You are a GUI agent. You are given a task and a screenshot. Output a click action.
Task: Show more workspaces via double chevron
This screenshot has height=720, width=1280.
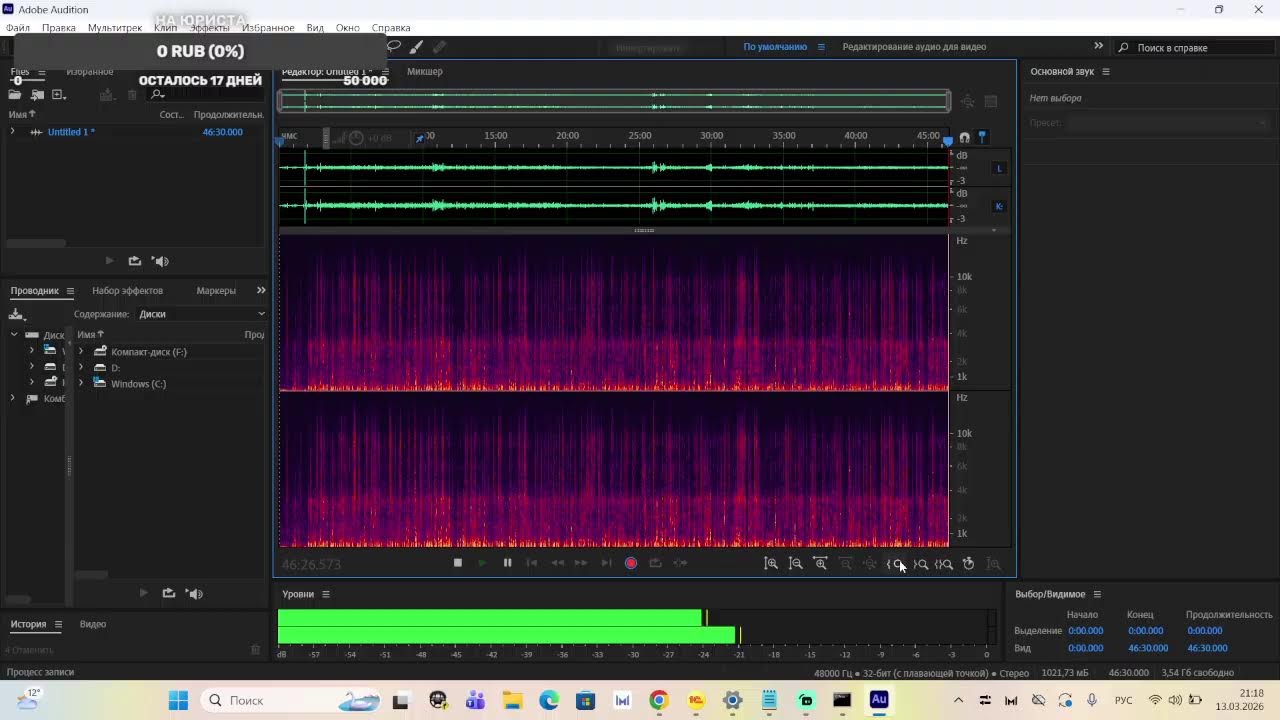point(1098,46)
